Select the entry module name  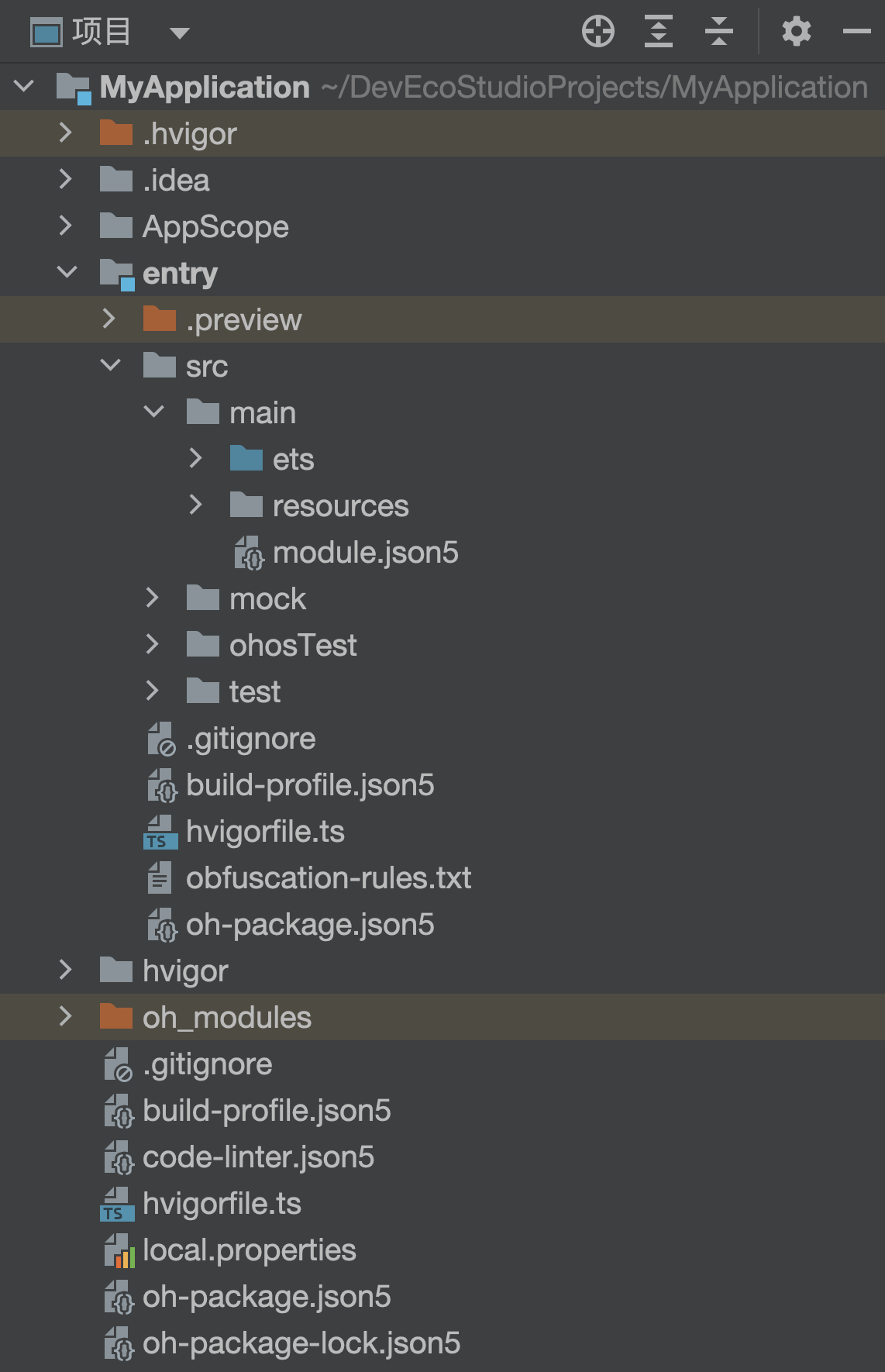[180, 274]
